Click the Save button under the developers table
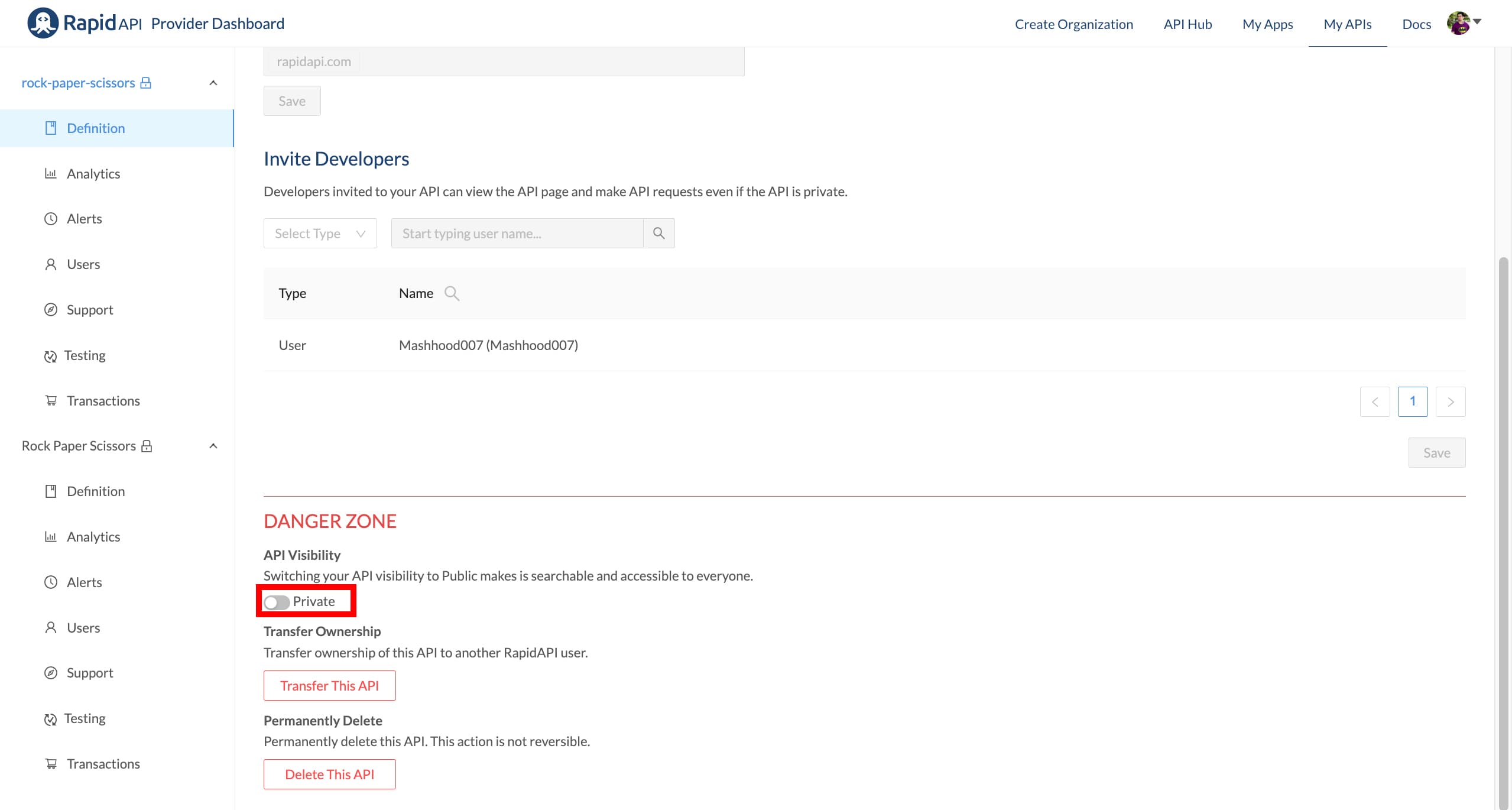The height and width of the screenshot is (810, 1512). point(1437,453)
